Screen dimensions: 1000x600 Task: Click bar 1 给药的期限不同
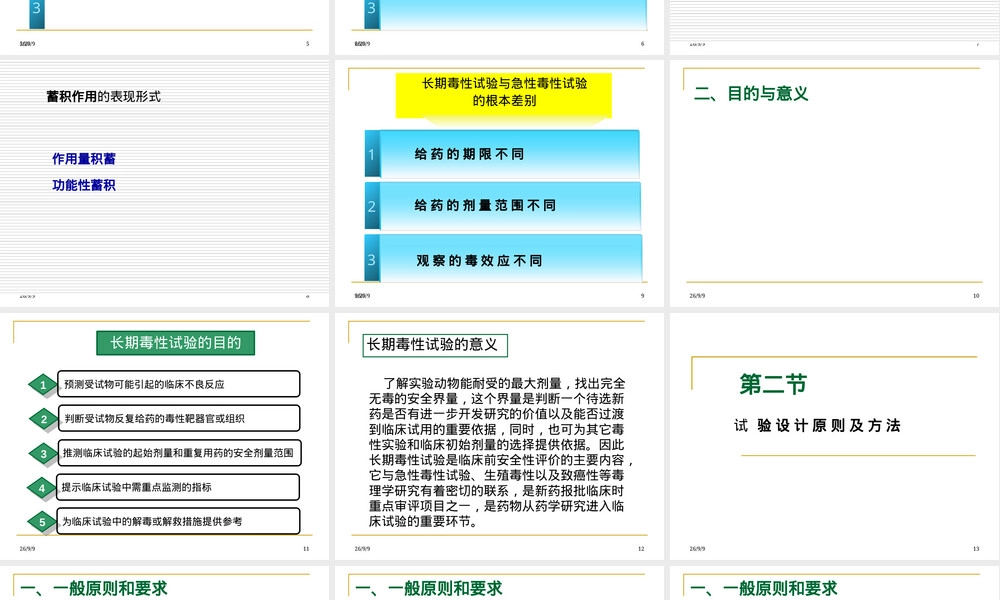[x=502, y=154]
